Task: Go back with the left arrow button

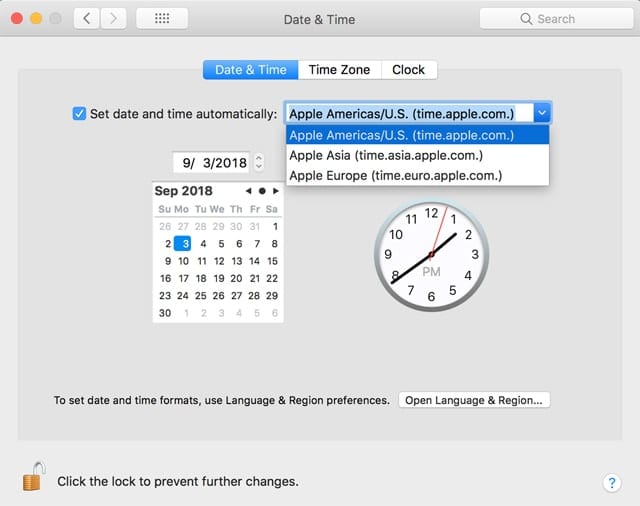Action: (x=86, y=18)
